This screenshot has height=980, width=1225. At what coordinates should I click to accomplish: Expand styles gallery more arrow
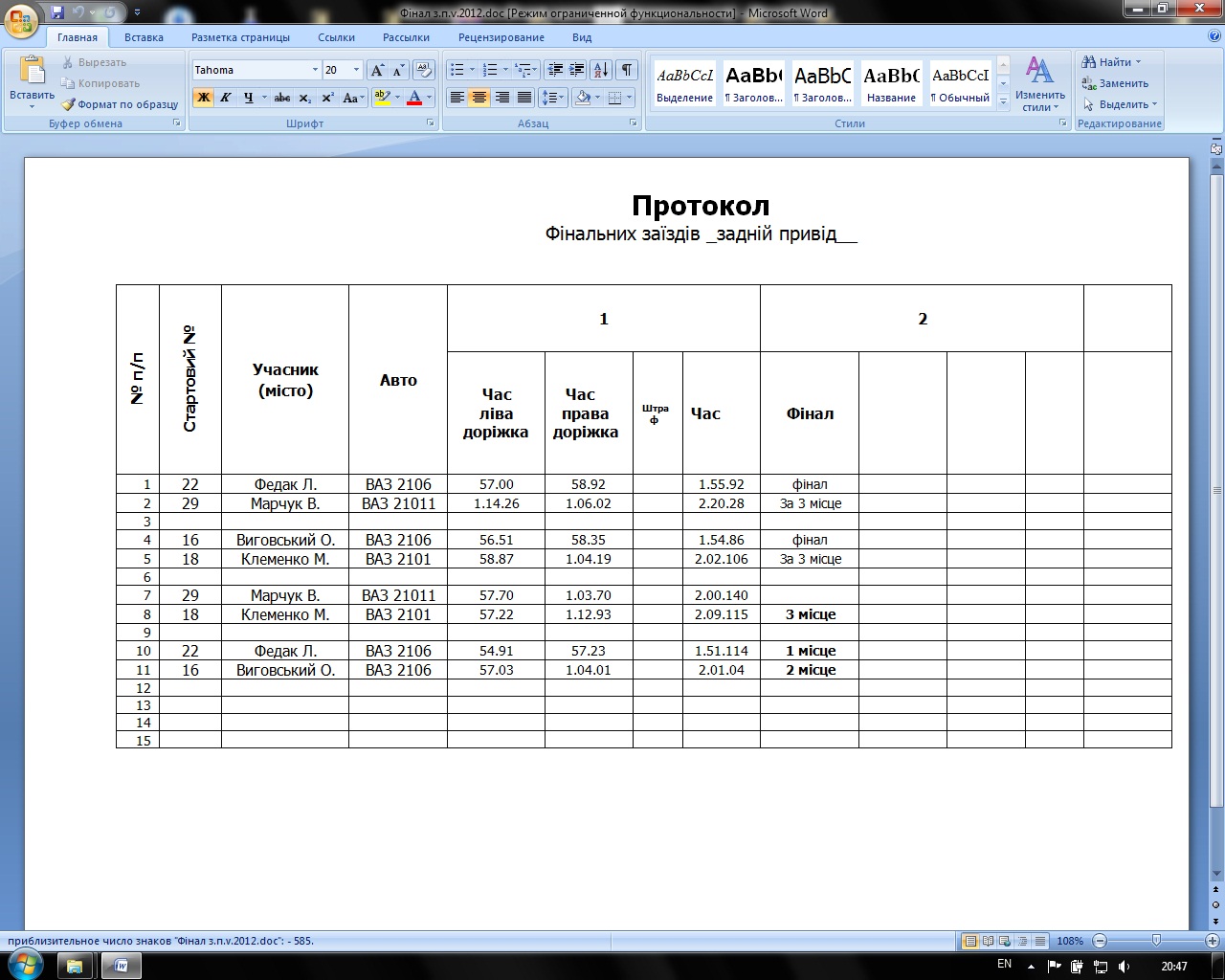coord(1003,100)
